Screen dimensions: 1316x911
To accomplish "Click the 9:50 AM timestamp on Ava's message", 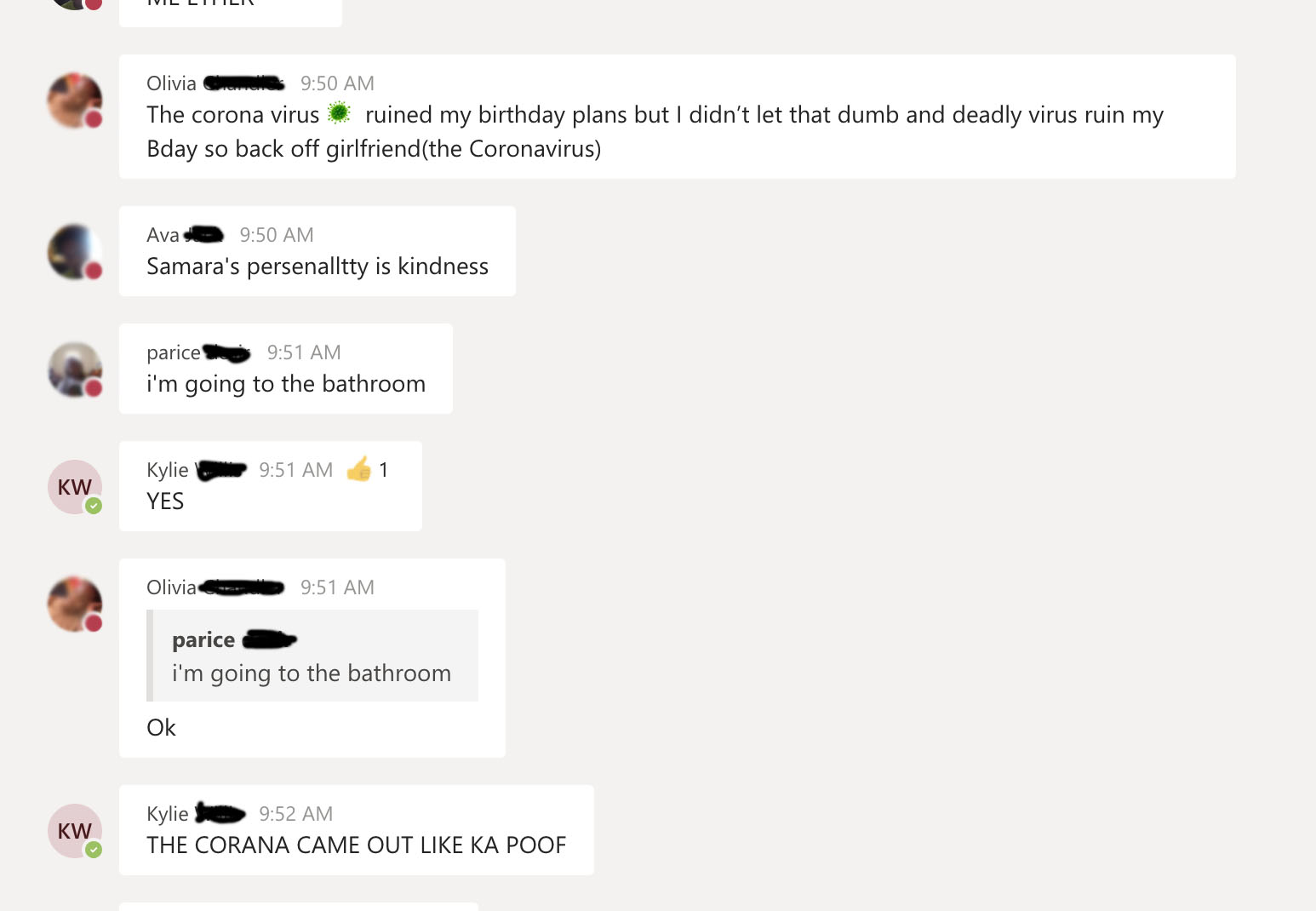I will 277,235.
